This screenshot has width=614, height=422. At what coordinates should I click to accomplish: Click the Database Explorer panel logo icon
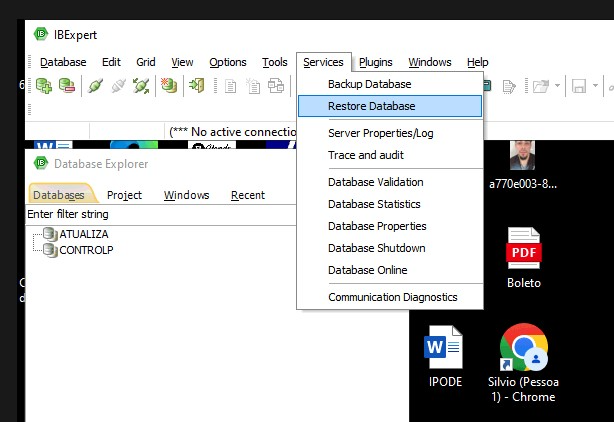pos(41,162)
